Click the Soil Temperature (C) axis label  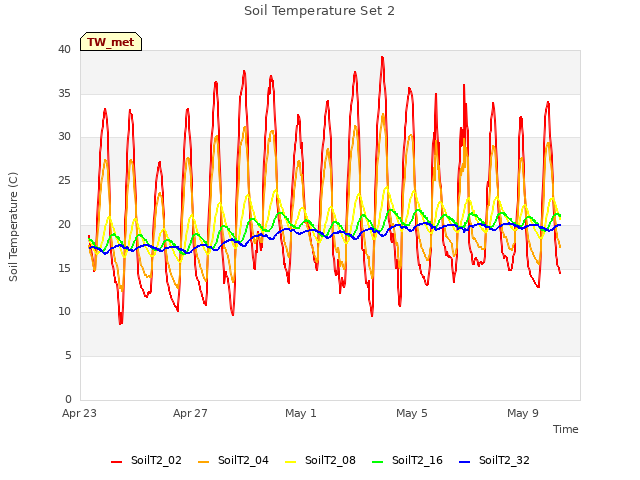click(13, 227)
